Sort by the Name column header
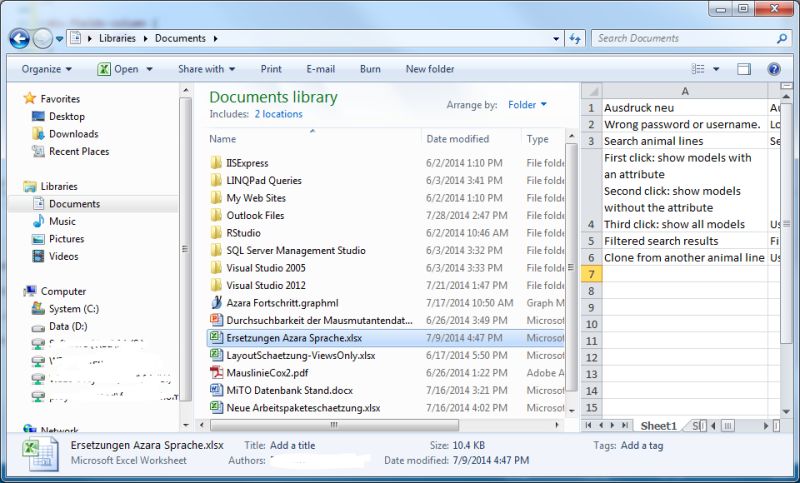 314,139
